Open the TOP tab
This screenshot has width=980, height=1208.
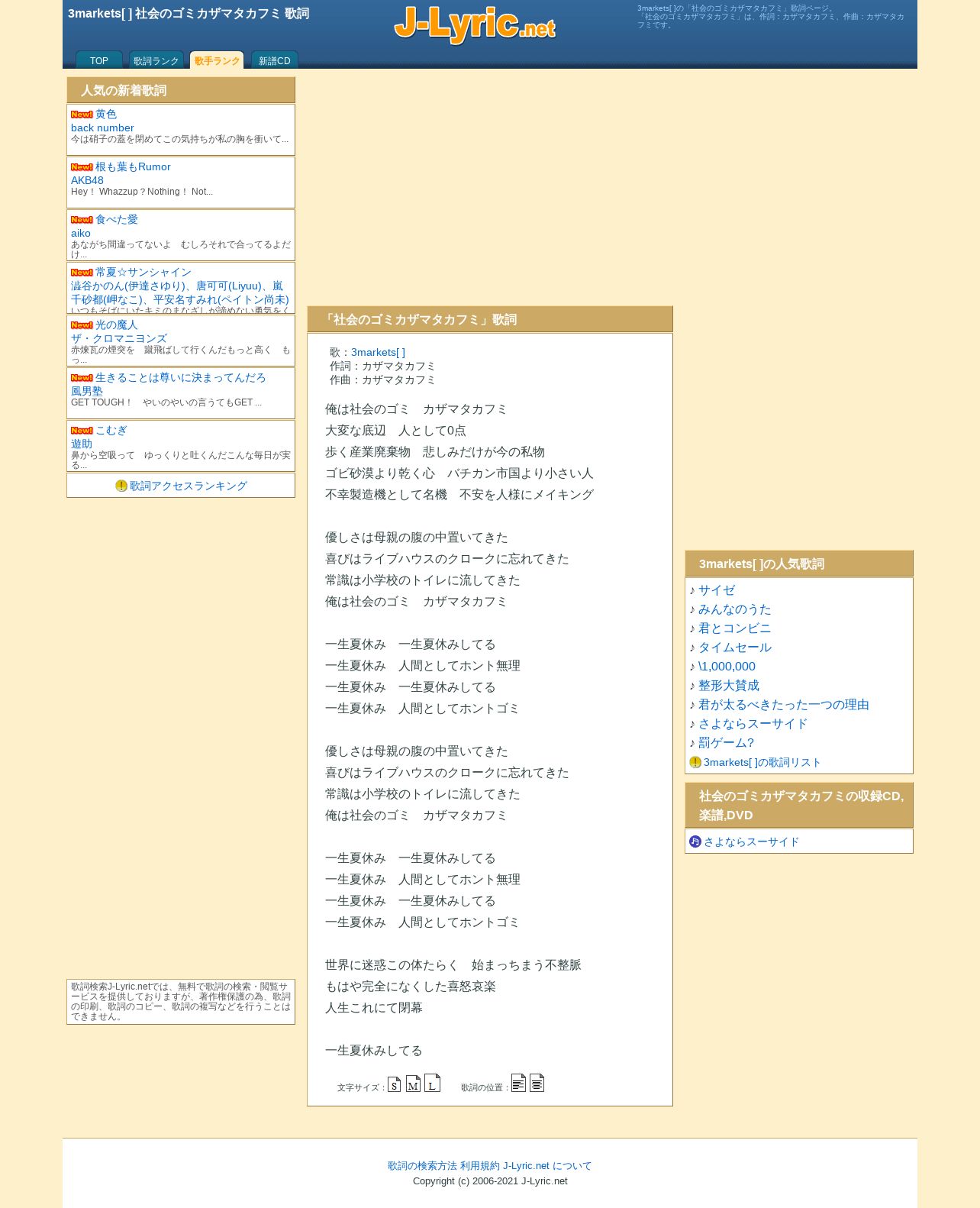tap(99, 60)
